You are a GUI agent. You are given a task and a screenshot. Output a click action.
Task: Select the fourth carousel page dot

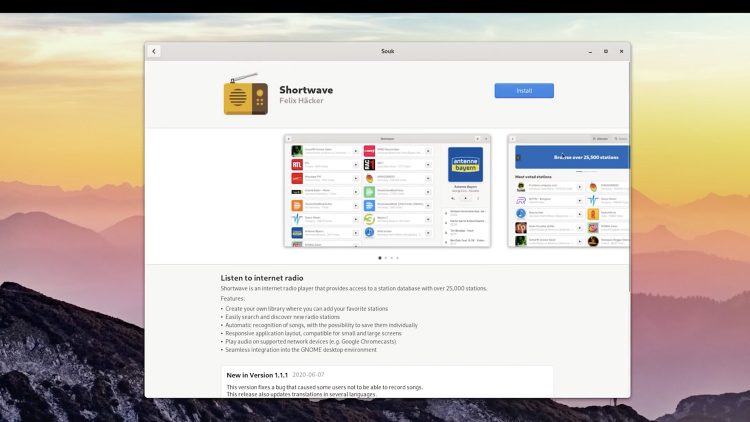(x=397, y=258)
